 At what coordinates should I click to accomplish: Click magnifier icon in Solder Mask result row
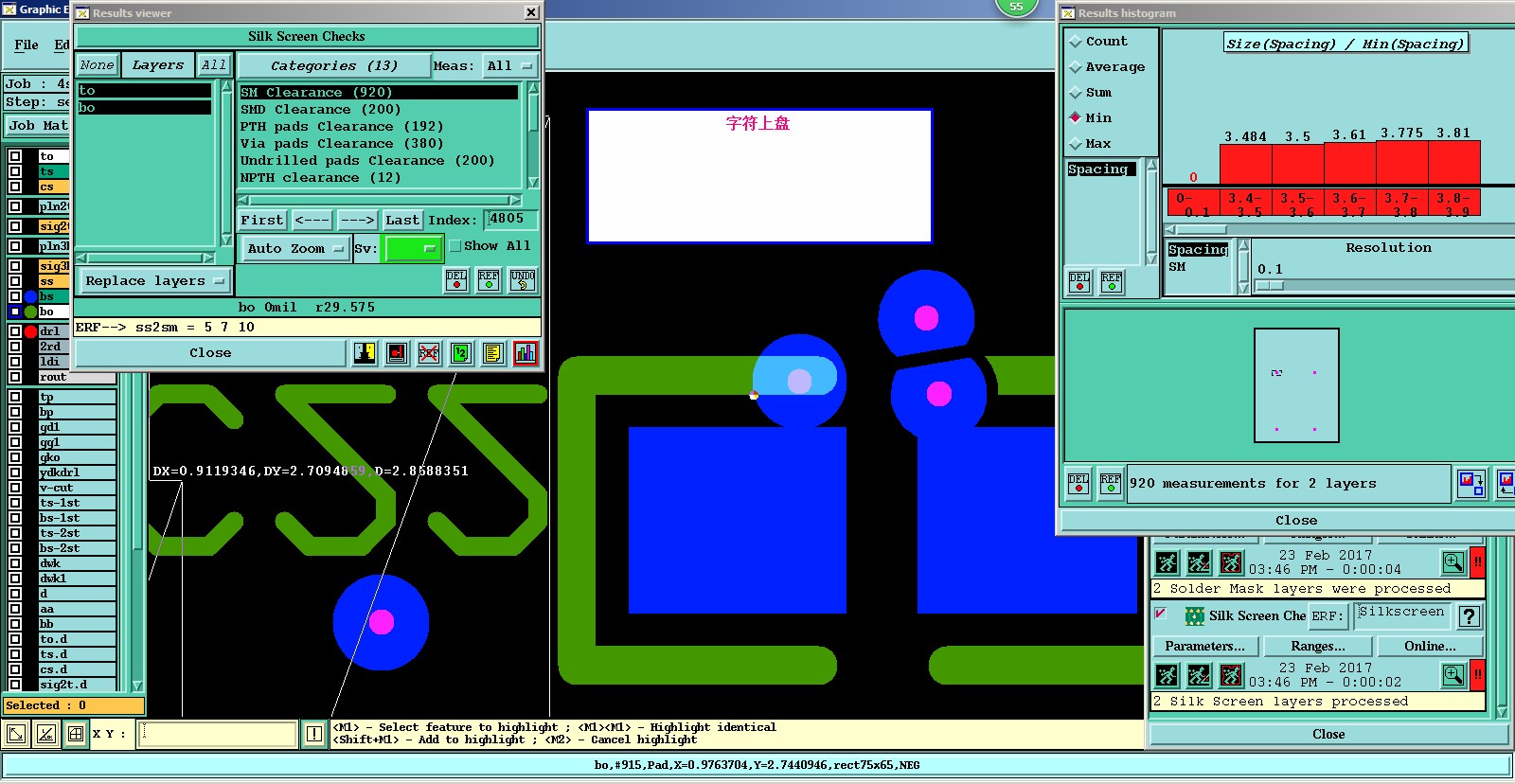click(x=1453, y=562)
